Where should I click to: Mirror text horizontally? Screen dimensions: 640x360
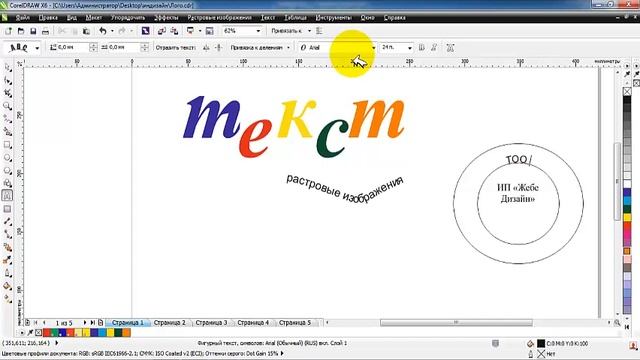[206, 48]
